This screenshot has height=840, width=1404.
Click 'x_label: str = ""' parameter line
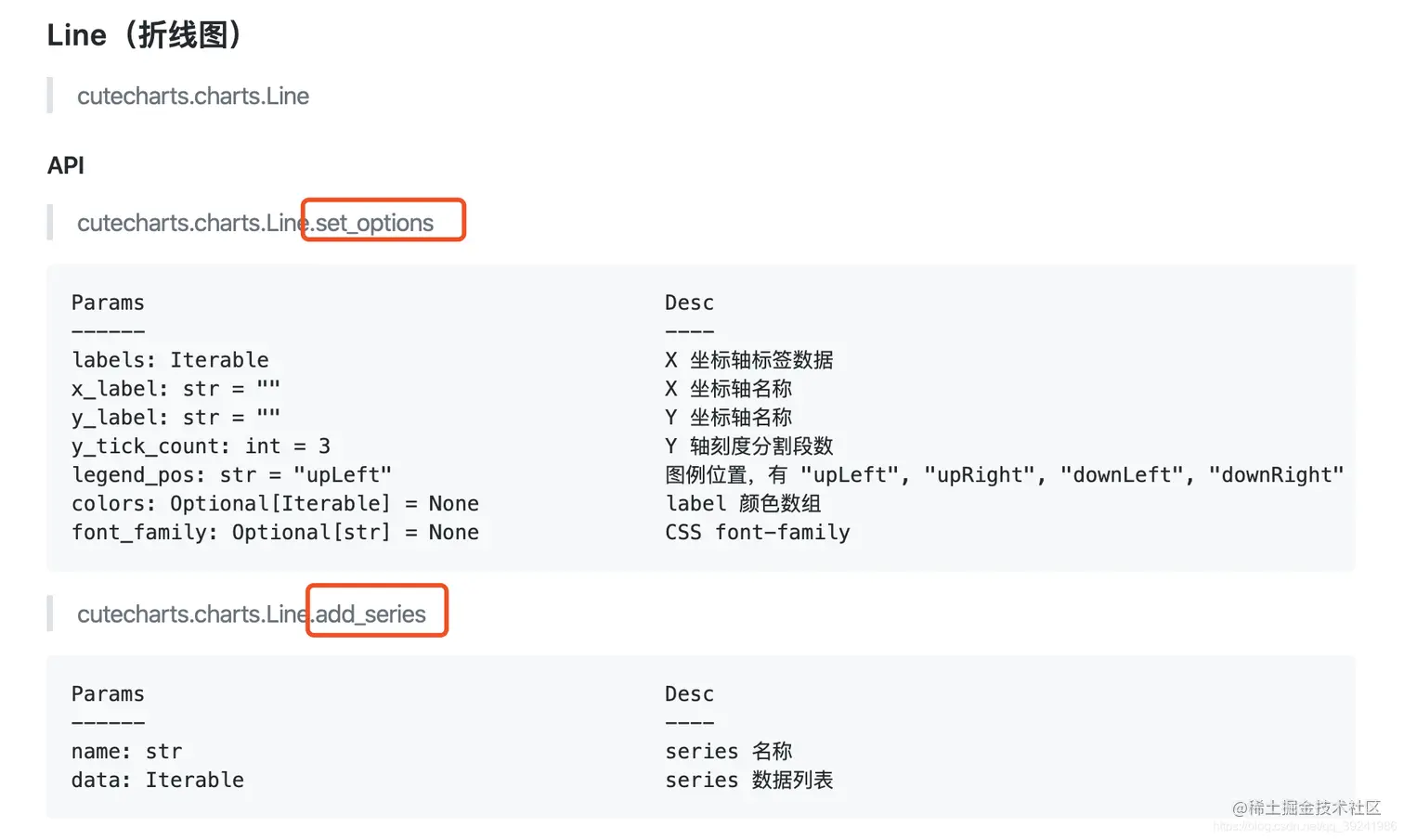[175, 389]
